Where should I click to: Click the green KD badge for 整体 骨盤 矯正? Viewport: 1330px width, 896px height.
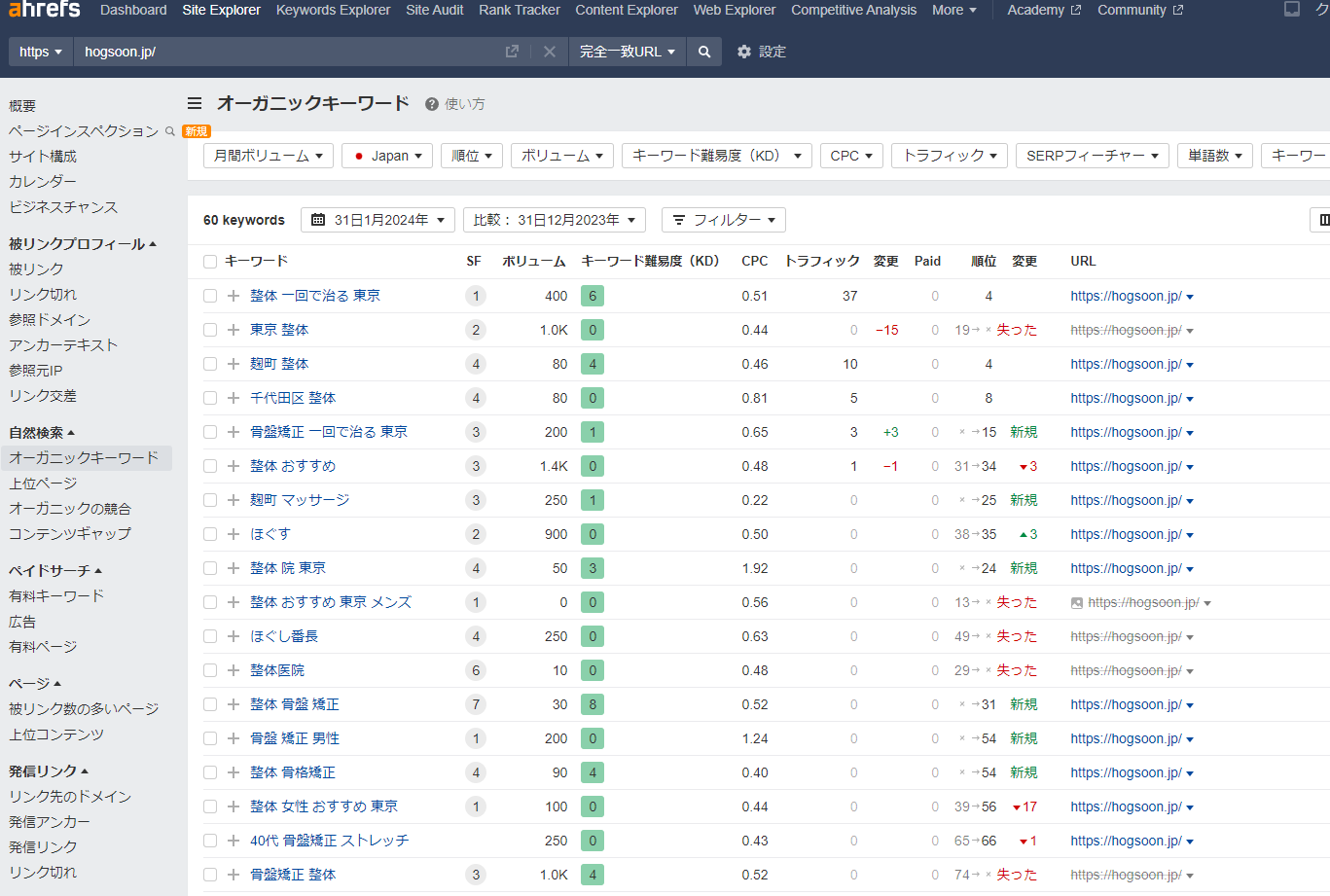[x=593, y=704]
